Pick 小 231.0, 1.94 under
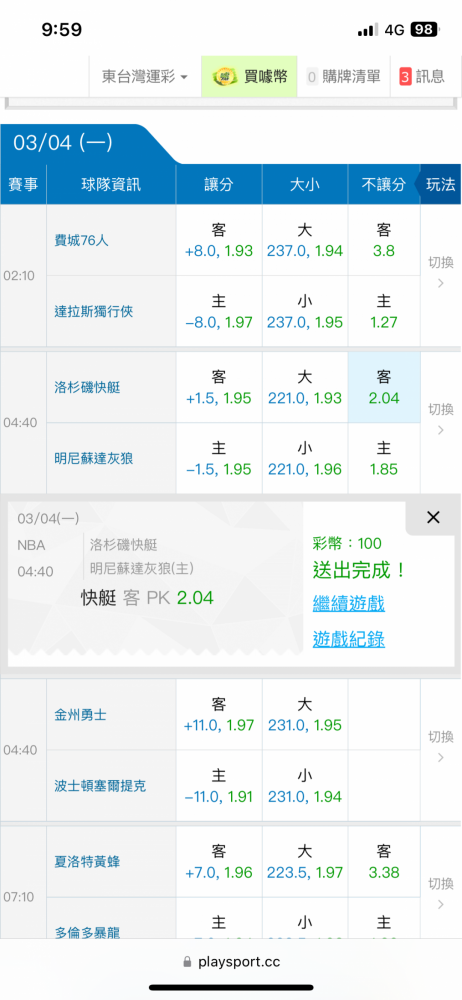 point(305,786)
